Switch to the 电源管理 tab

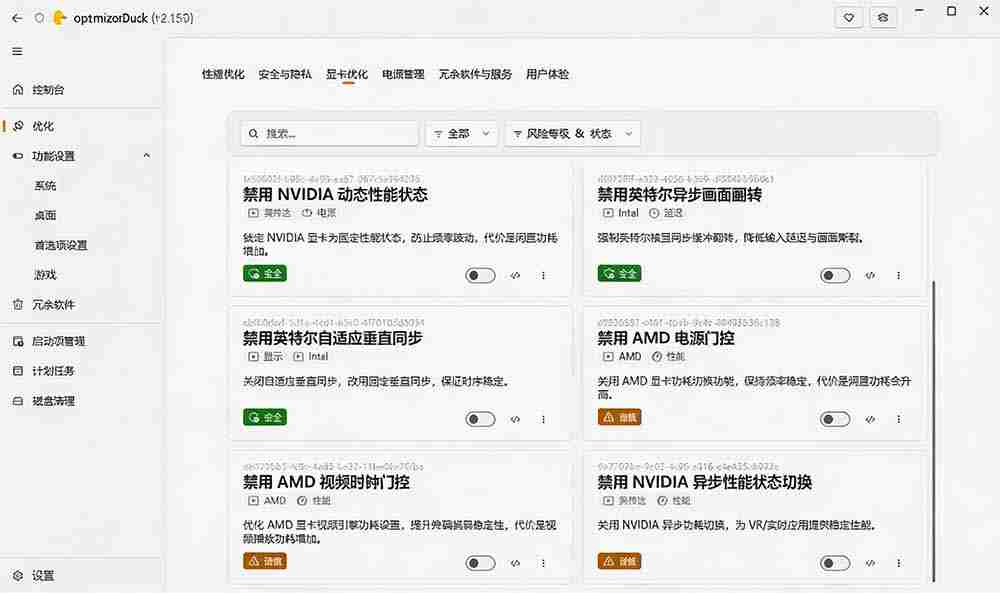[x=403, y=74]
